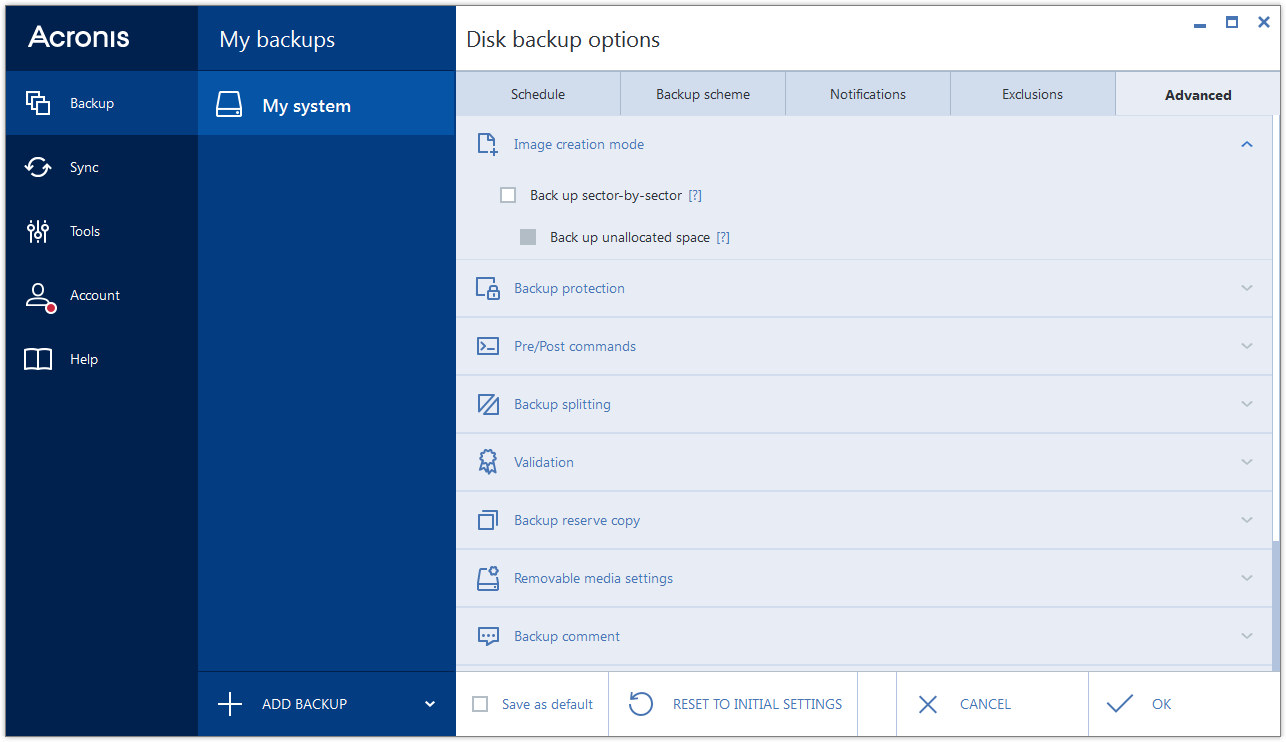Screen dimensions: 1286x742
Task: Click the Backup splitting heading text
Action: (562, 404)
